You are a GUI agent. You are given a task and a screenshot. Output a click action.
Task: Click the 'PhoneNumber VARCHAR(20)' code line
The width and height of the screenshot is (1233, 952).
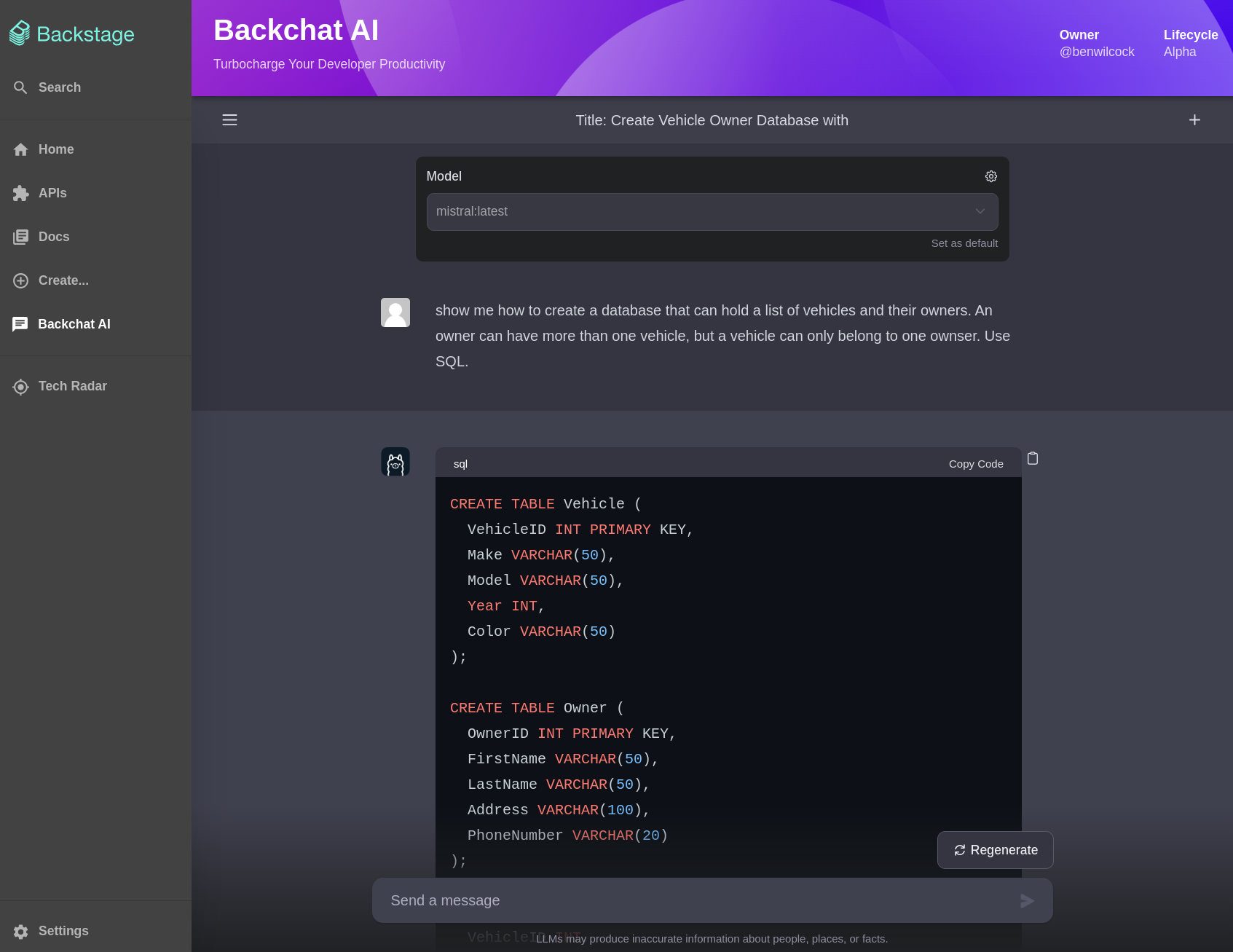coord(568,835)
